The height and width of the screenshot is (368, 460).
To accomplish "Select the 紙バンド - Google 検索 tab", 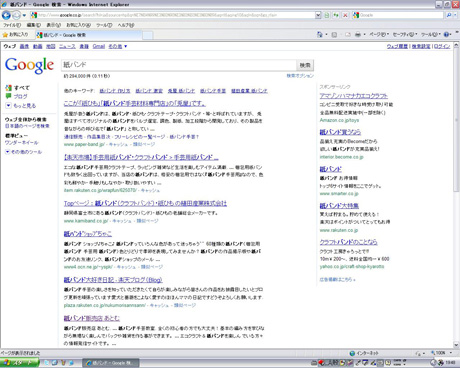I will [88, 35].
